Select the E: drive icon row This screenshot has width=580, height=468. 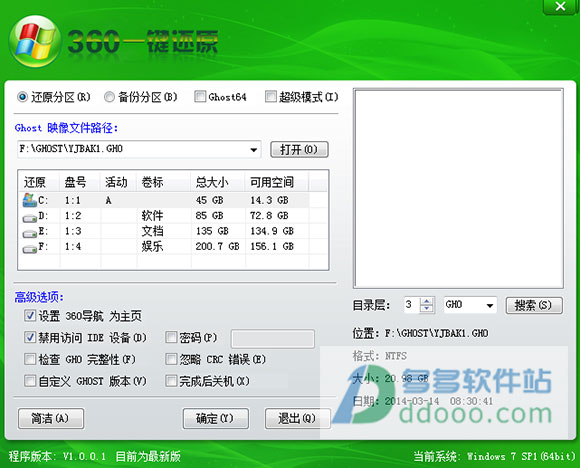coord(172,231)
